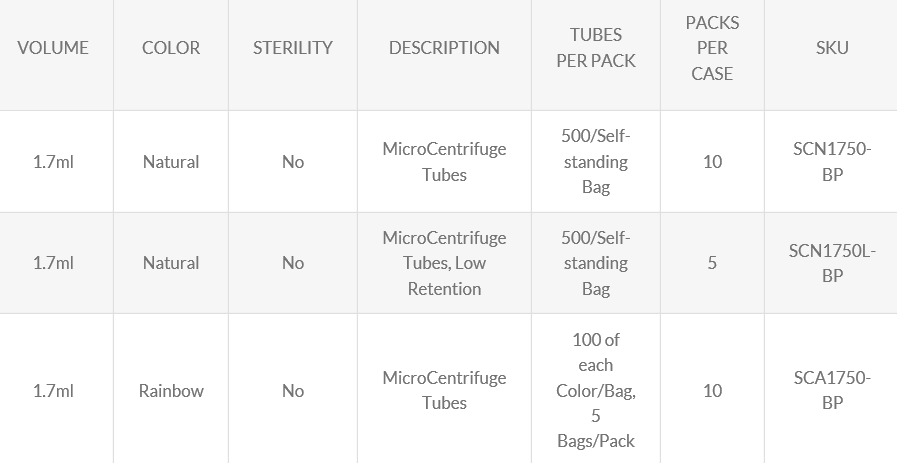Screen dimensions: 897x463
Task: Select the STERILITY column header
Action: point(293,48)
